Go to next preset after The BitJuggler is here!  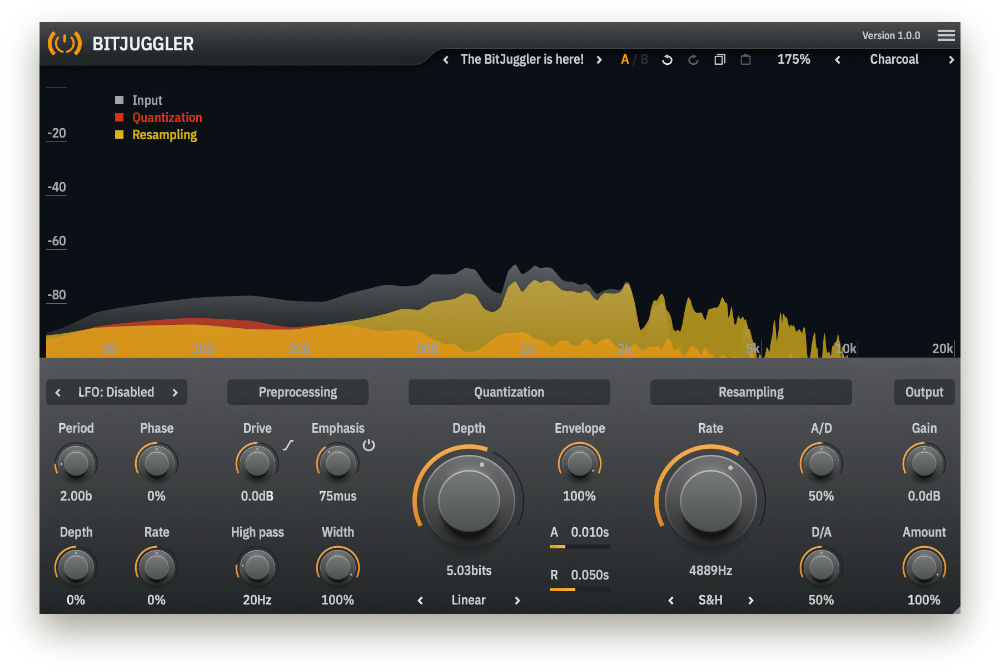(x=599, y=60)
